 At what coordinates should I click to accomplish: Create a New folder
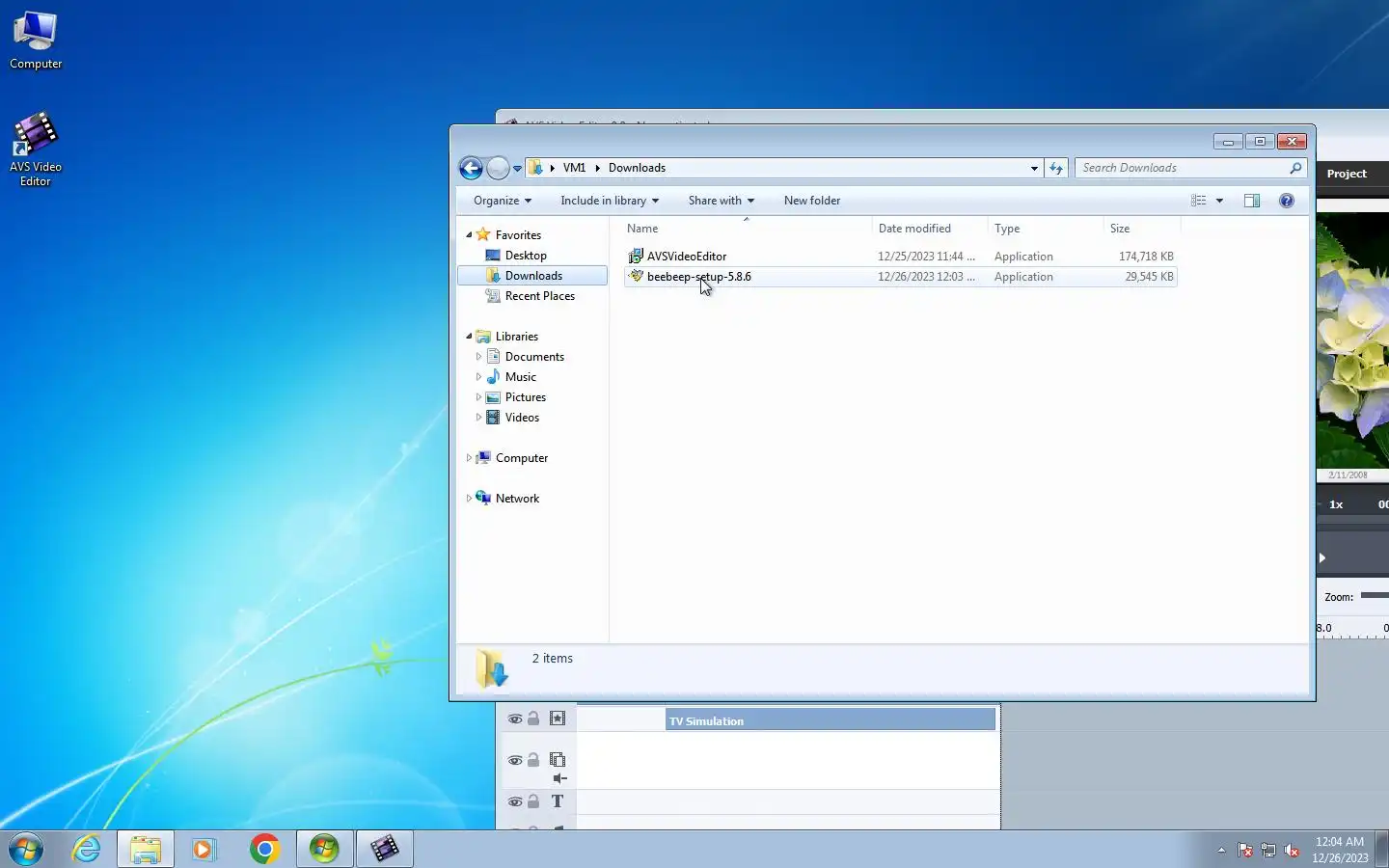(x=812, y=201)
